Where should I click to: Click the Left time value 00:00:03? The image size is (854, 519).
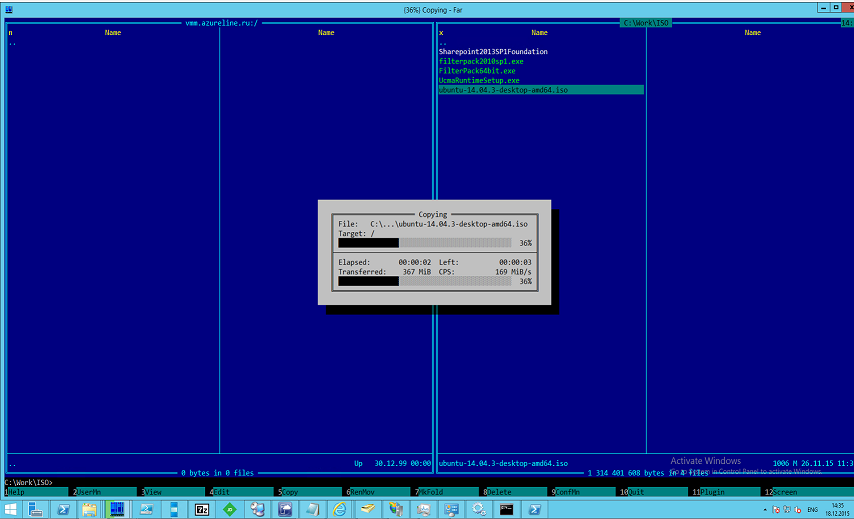tap(515, 262)
